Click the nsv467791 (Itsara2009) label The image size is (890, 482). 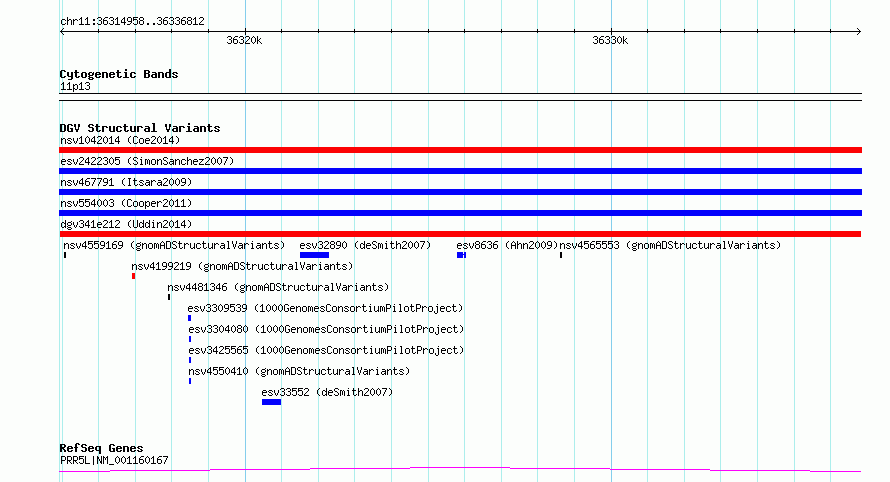pyautogui.click(x=126, y=182)
